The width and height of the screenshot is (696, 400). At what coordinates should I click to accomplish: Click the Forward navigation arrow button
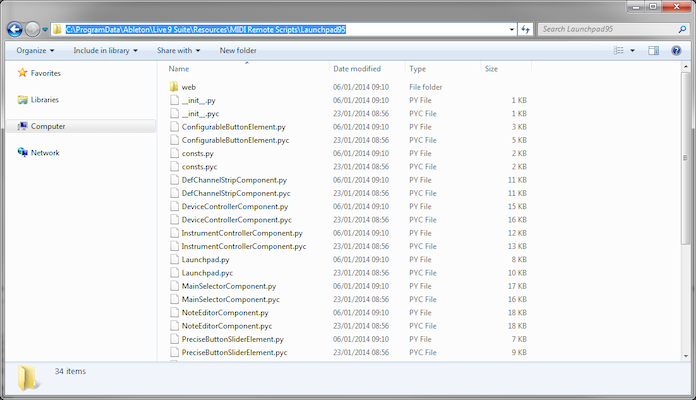pyautogui.click(x=34, y=29)
